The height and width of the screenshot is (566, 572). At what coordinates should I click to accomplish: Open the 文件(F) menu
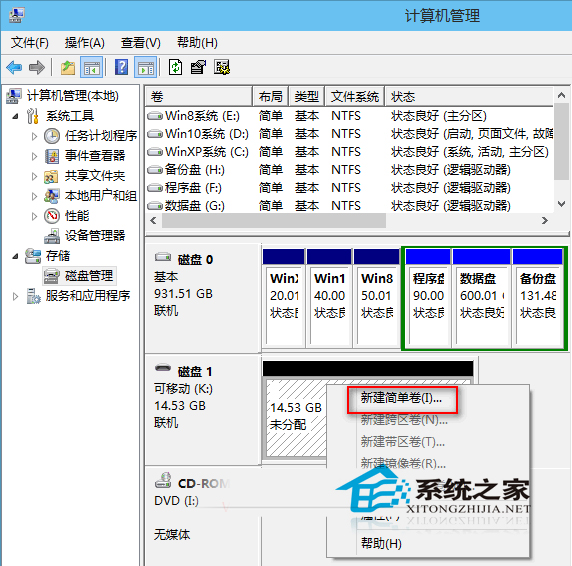pyautogui.click(x=30, y=43)
